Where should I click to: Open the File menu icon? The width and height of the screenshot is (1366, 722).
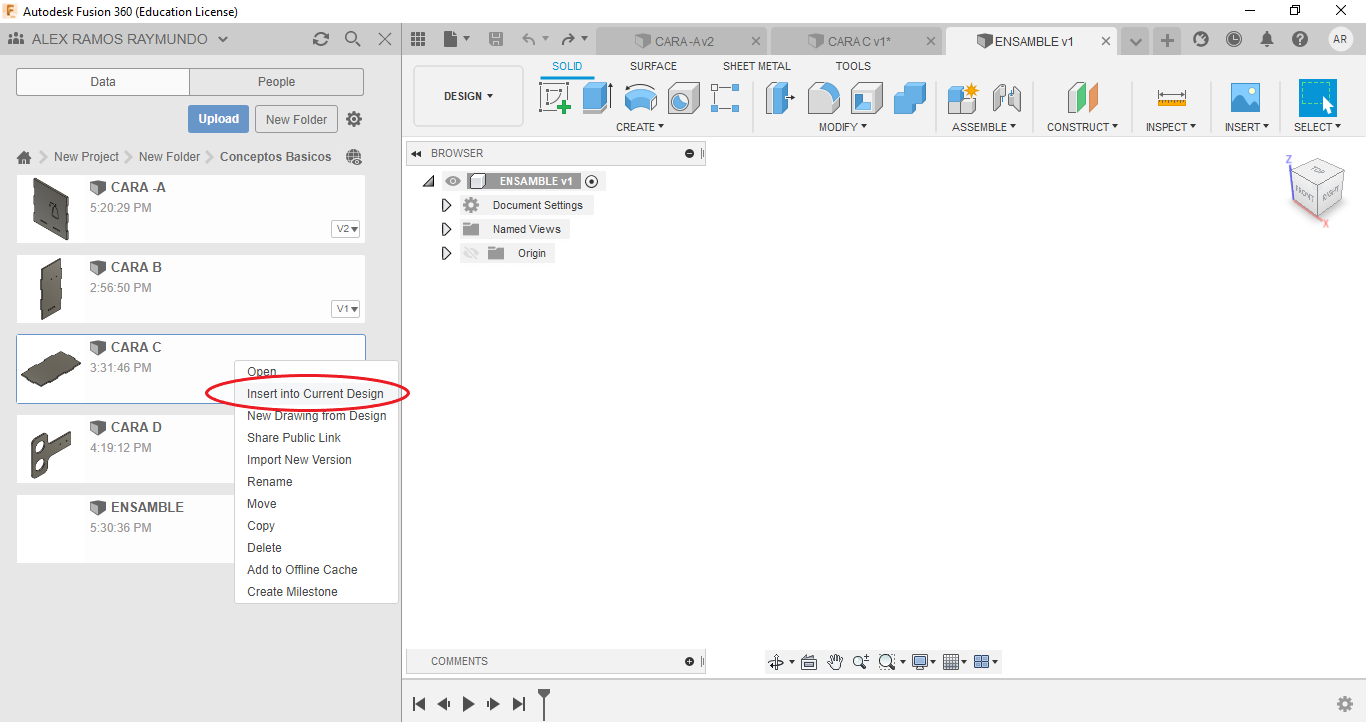tap(455, 39)
